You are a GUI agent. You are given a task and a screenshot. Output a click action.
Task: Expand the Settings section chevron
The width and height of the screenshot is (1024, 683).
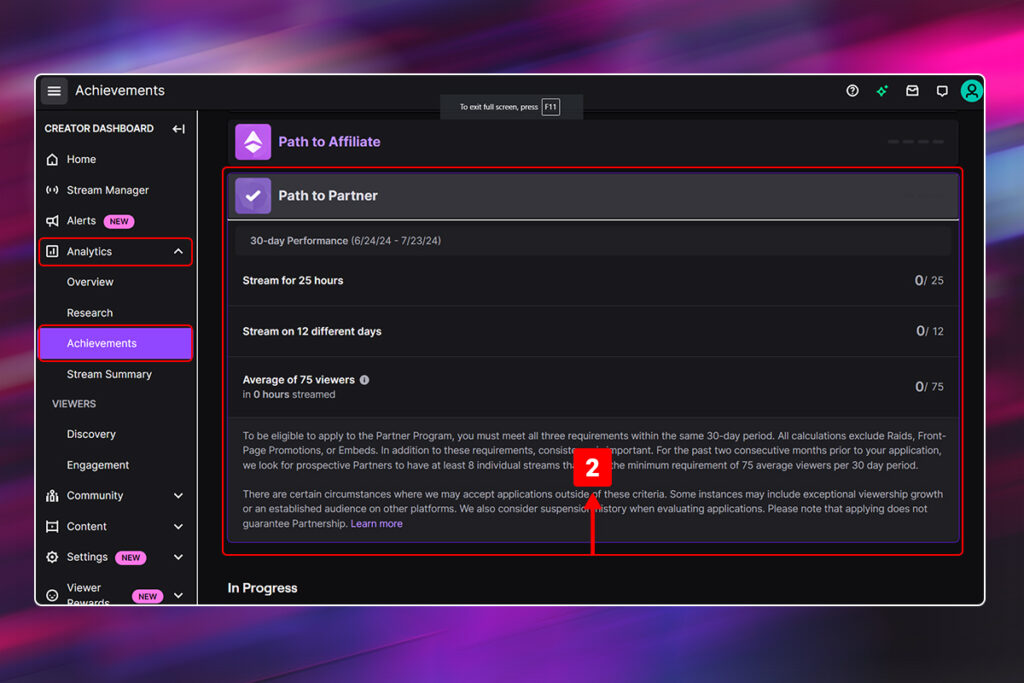tap(178, 557)
